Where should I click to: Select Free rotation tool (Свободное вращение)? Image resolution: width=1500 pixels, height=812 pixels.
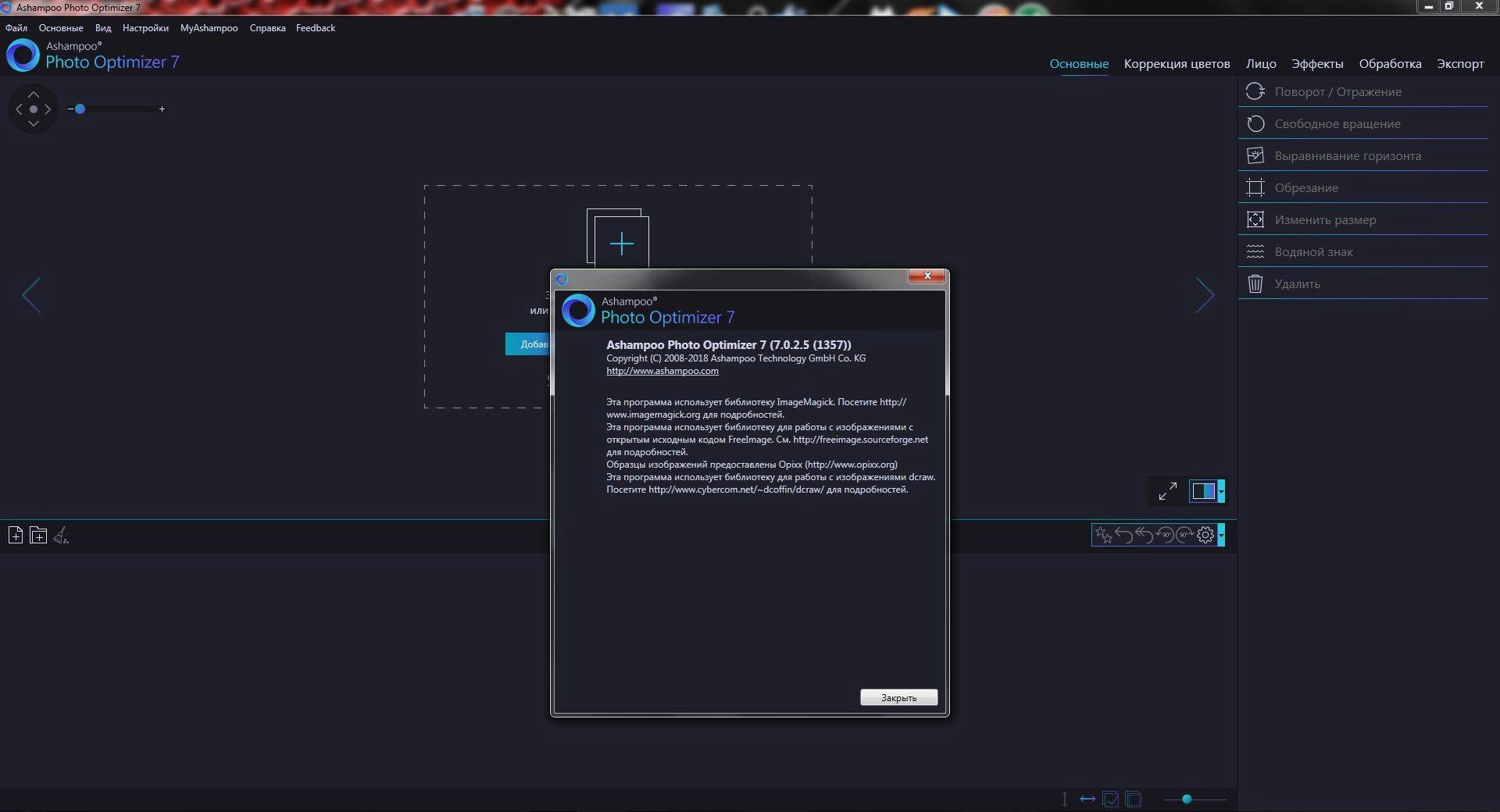point(1362,123)
